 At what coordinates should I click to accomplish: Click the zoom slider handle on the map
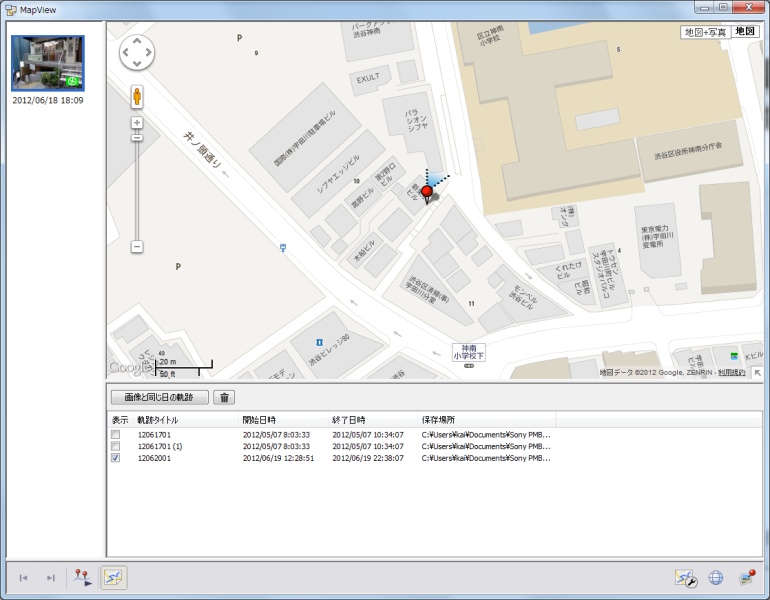tap(137, 138)
